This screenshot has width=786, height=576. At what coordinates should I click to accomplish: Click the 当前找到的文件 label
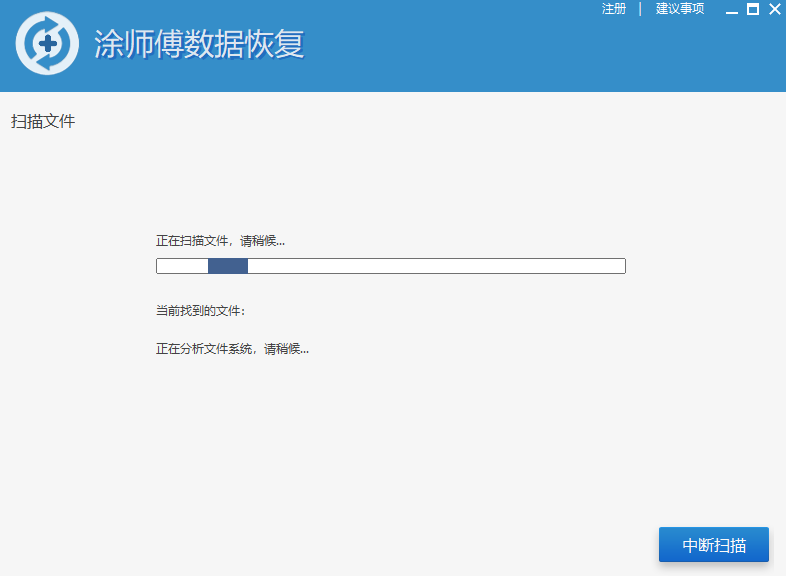[x=200, y=311]
